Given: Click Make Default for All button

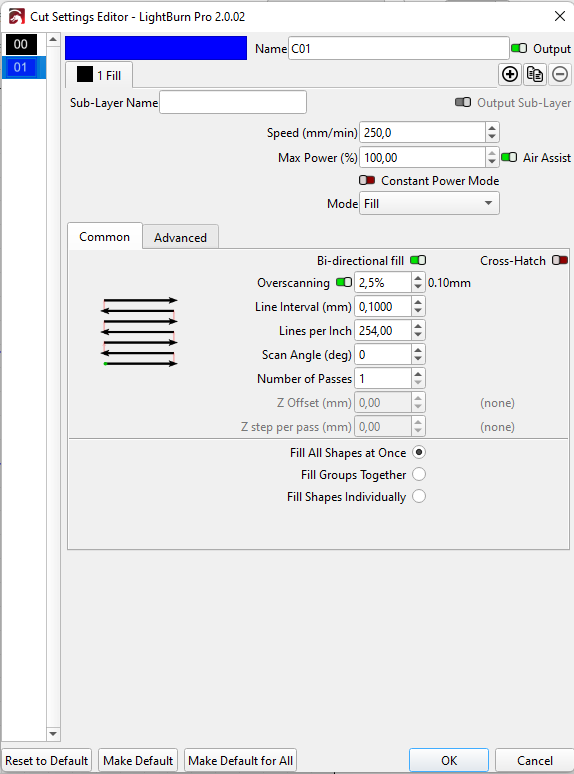Looking at the screenshot, I should [240, 760].
